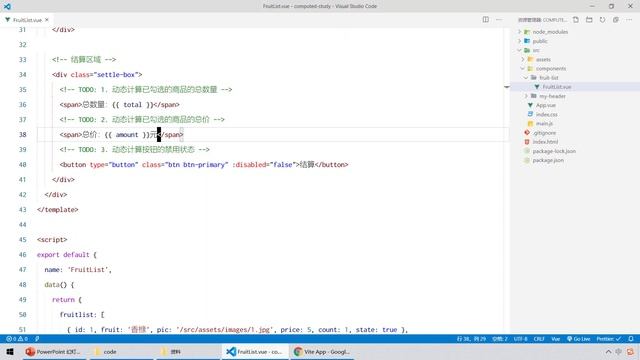Open the .gitignore file
The image size is (640, 360).
click(544, 133)
